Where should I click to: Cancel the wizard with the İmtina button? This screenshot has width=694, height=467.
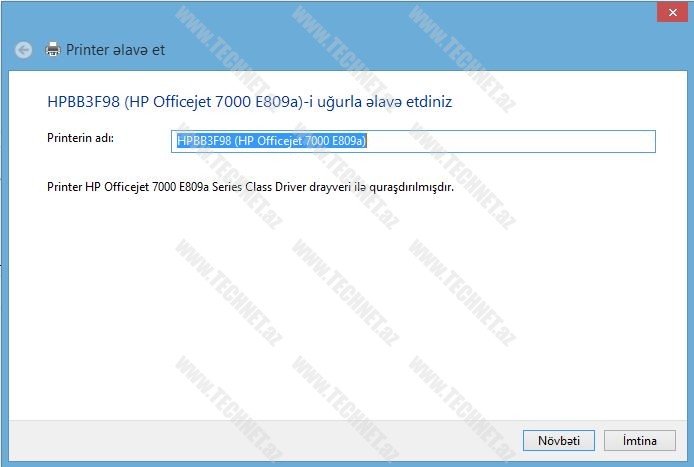click(639, 440)
